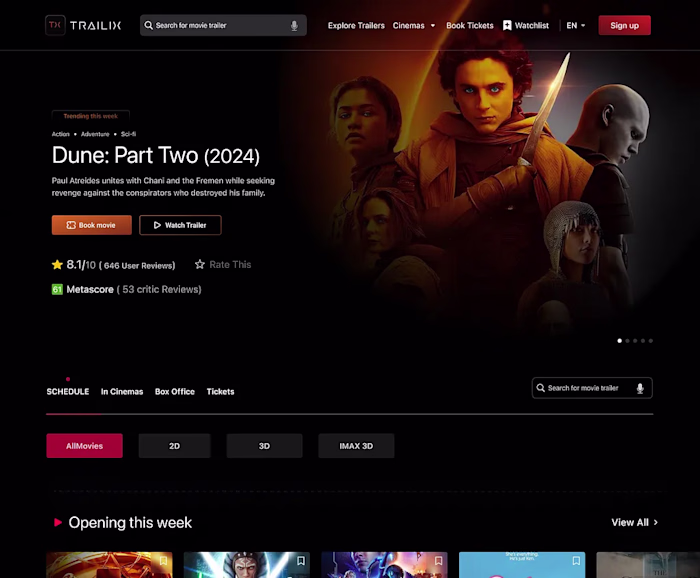Screen dimensions: 700x578
Task: Click the Rate This text
Action: 230,264
